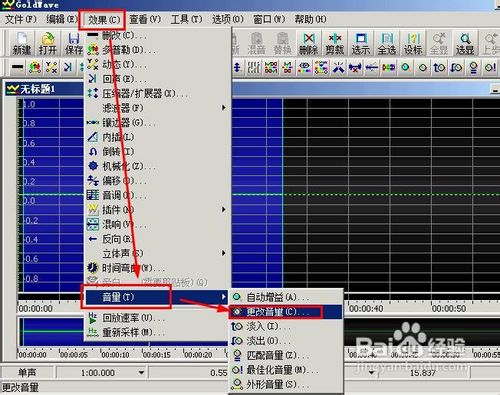Click the 打开 (Open) toolbar button
500x395 pixels.
point(48,43)
